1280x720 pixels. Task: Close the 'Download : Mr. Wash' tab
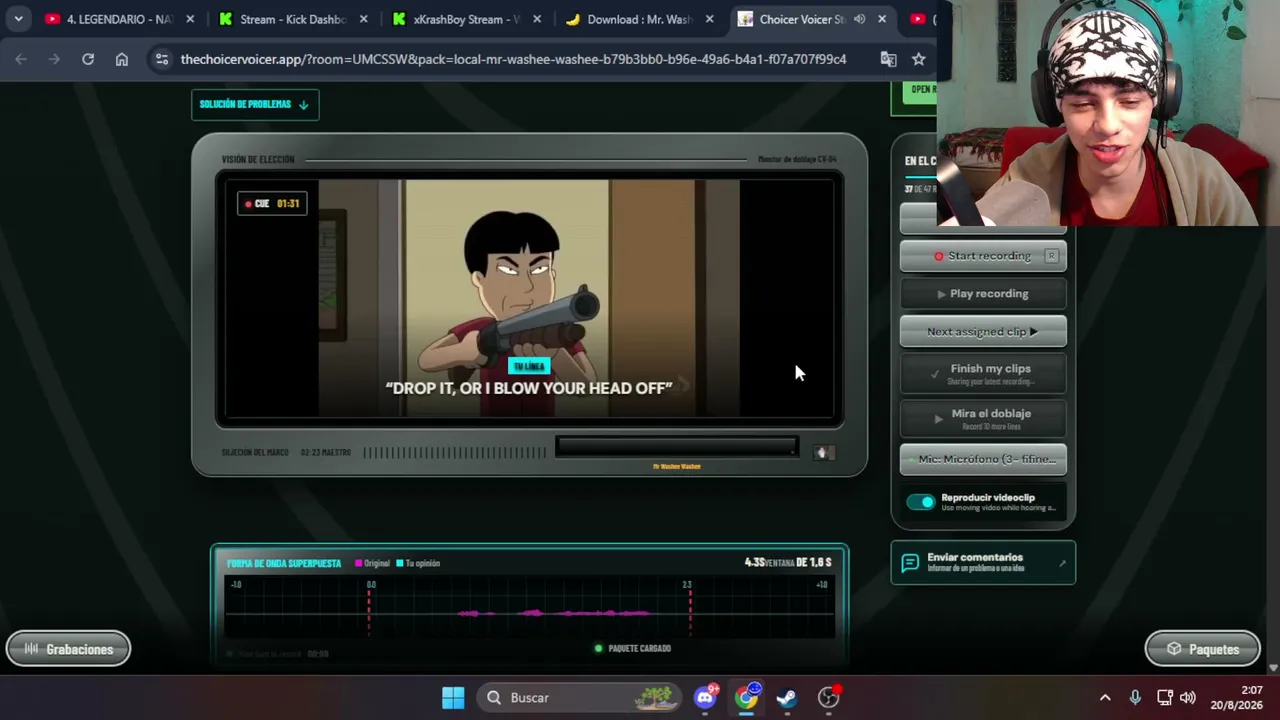pyautogui.click(x=710, y=19)
